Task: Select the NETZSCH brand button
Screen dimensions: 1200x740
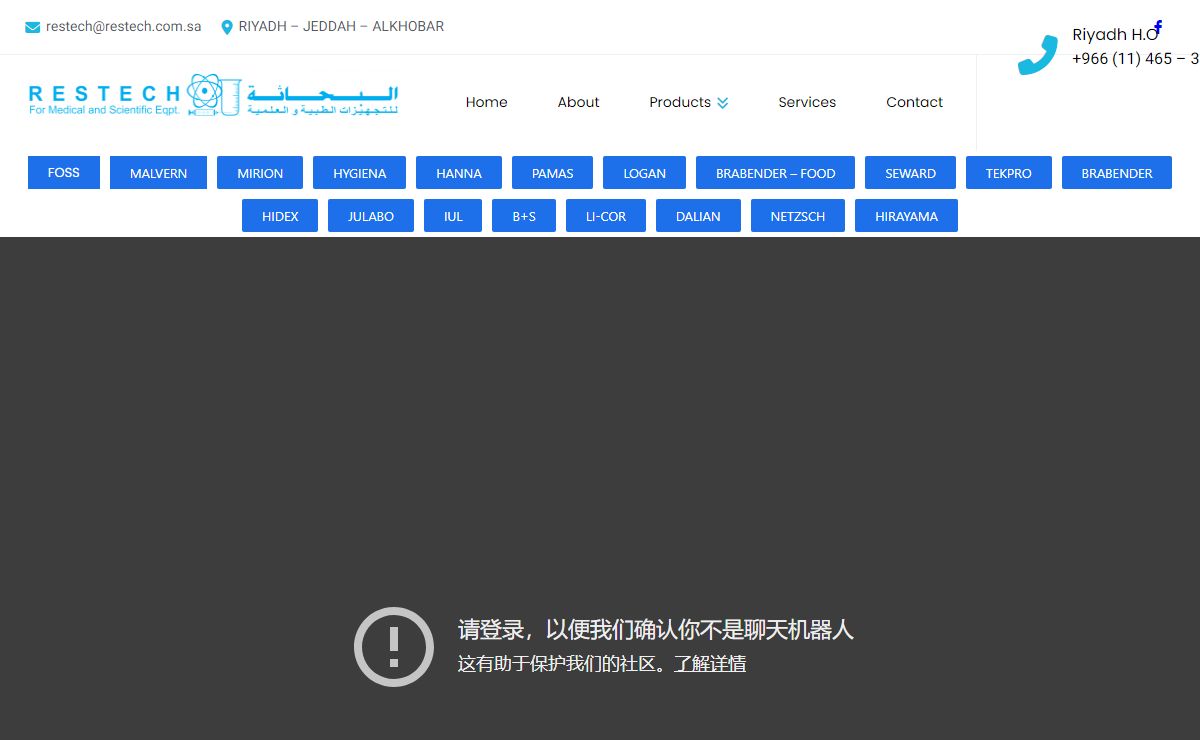Action: tap(798, 215)
